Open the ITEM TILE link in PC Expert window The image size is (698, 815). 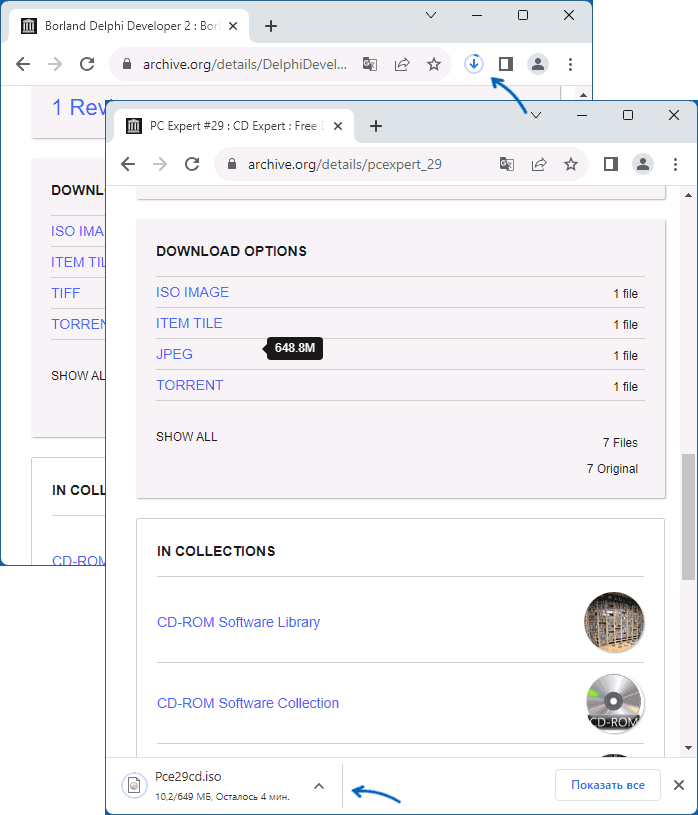point(189,323)
